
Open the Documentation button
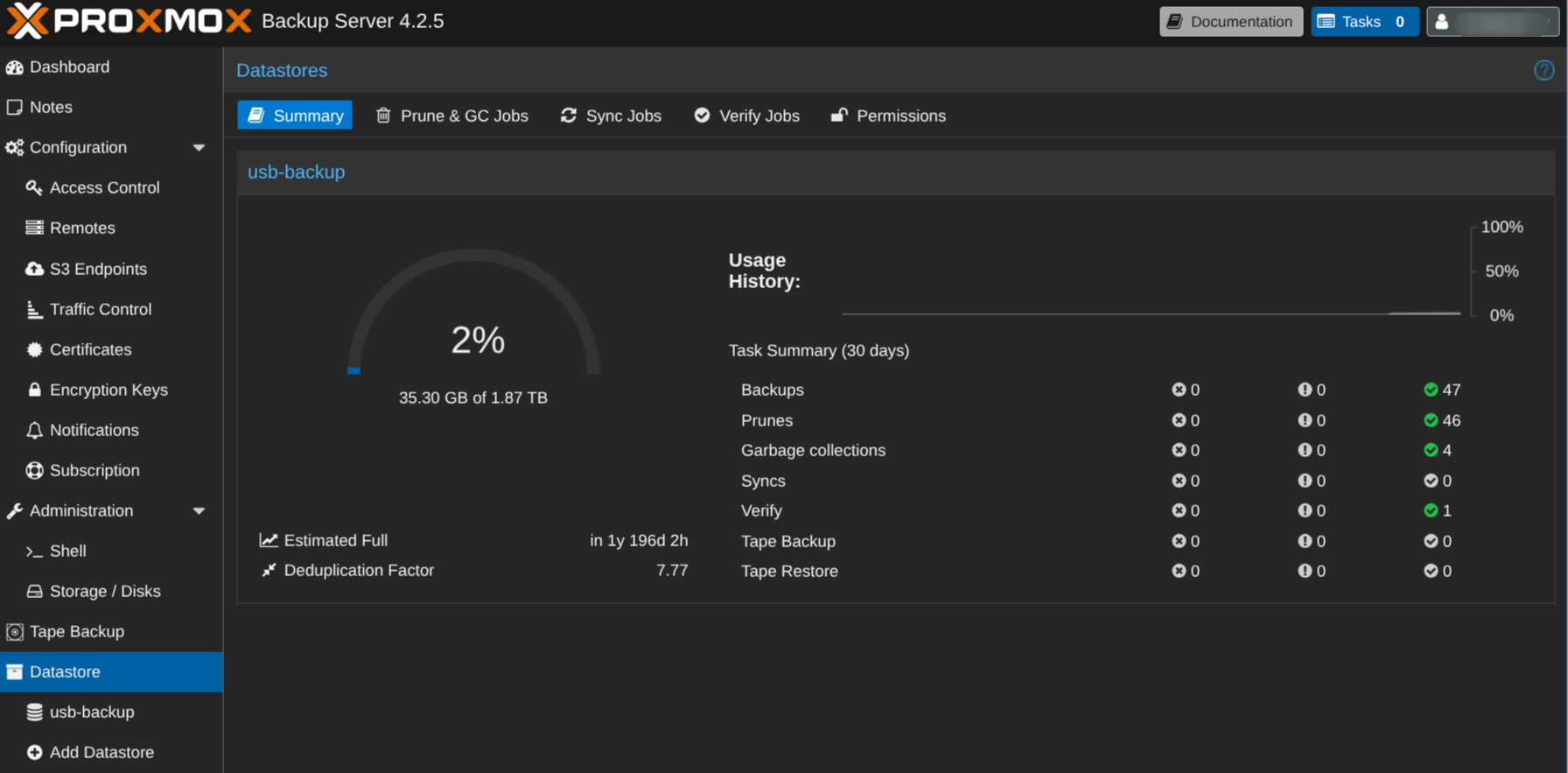(x=1231, y=22)
